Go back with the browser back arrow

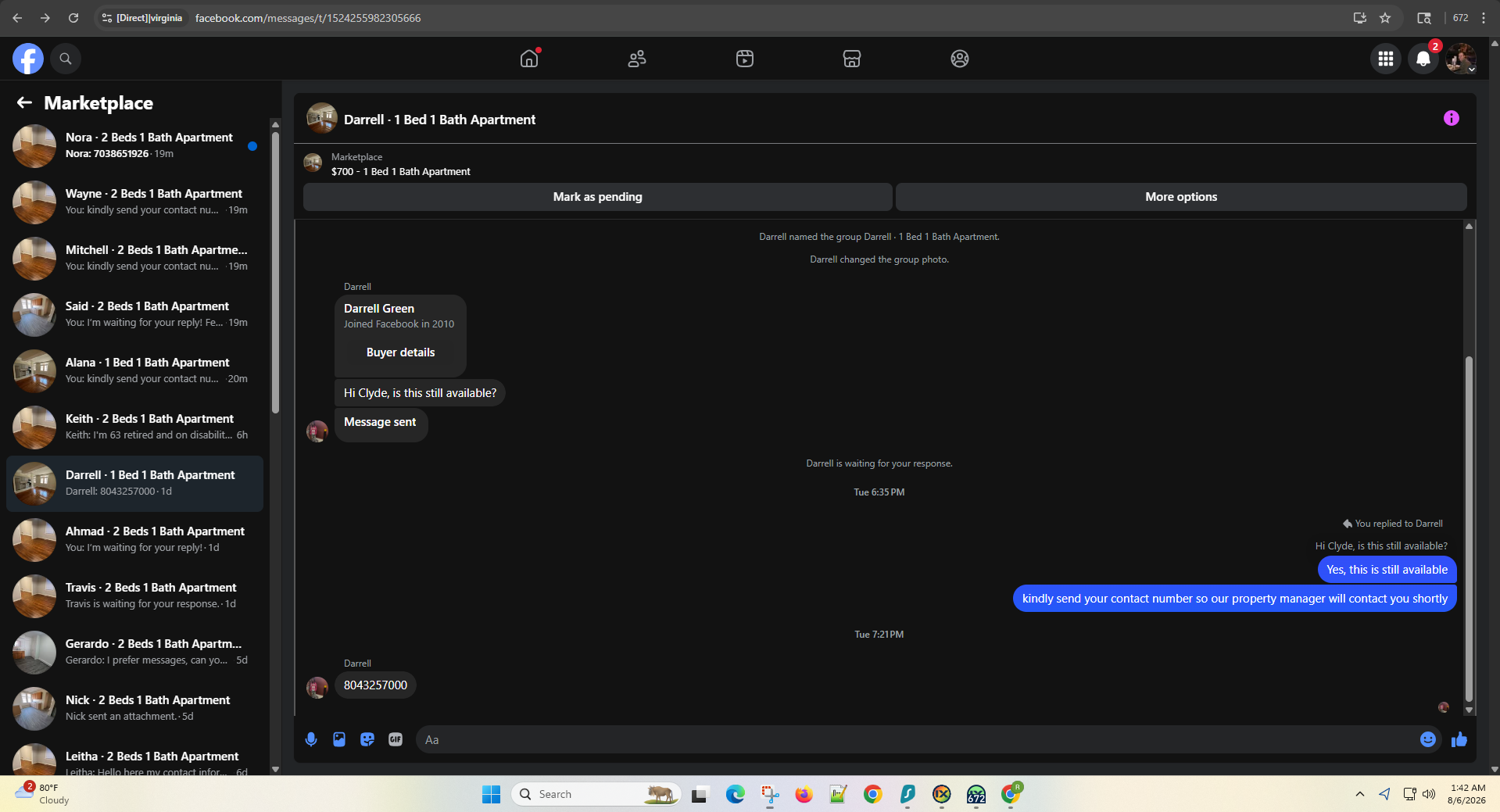tap(17, 18)
